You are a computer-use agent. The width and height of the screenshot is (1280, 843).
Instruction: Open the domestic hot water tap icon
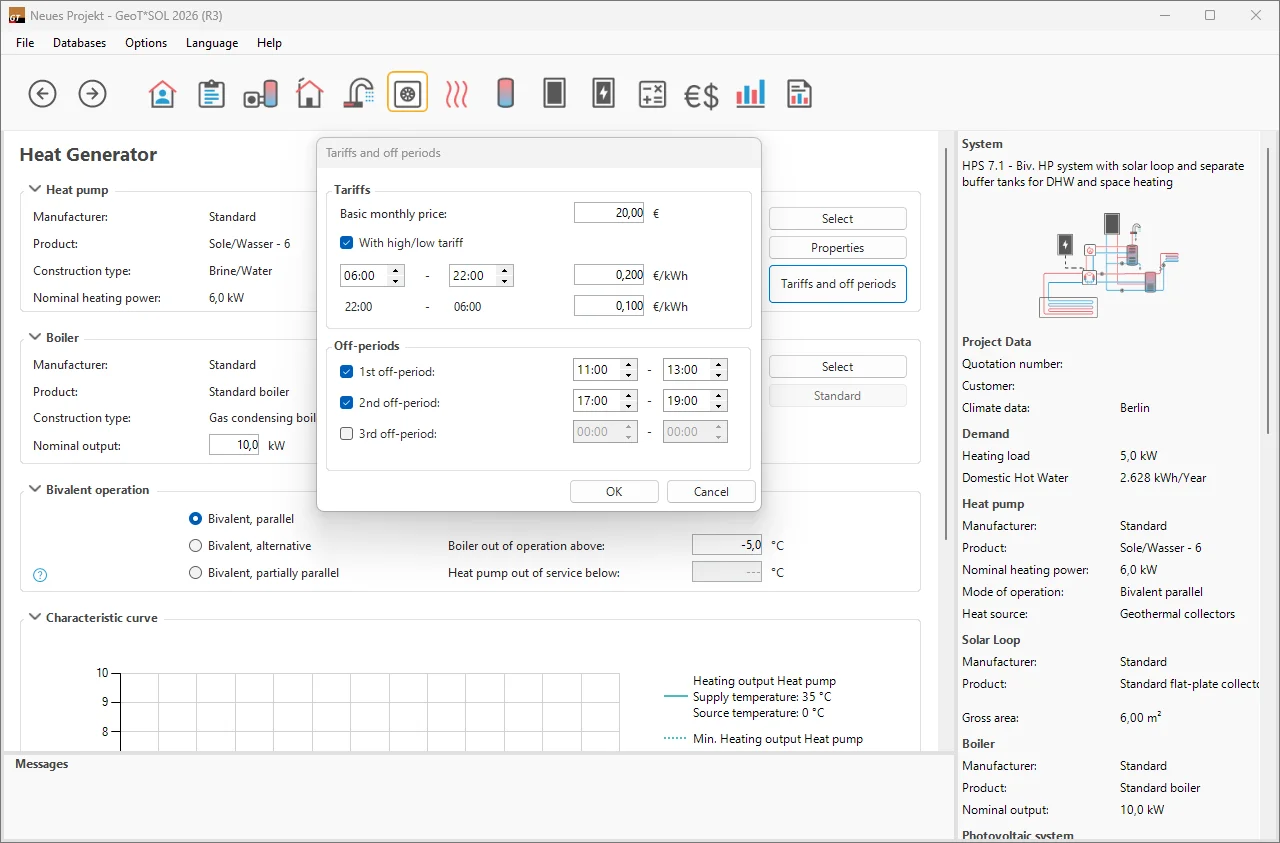(358, 94)
